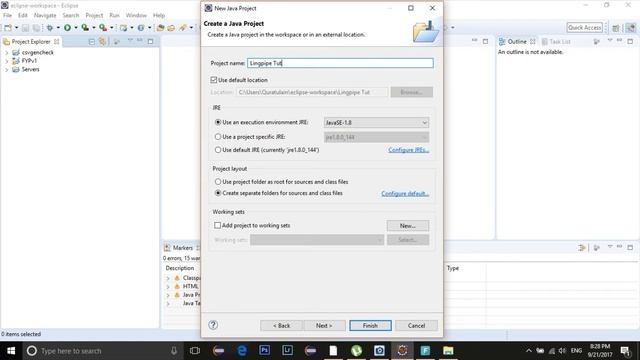The width and height of the screenshot is (640, 360).
Task: Click the Windows Start button
Action: point(11,351)
